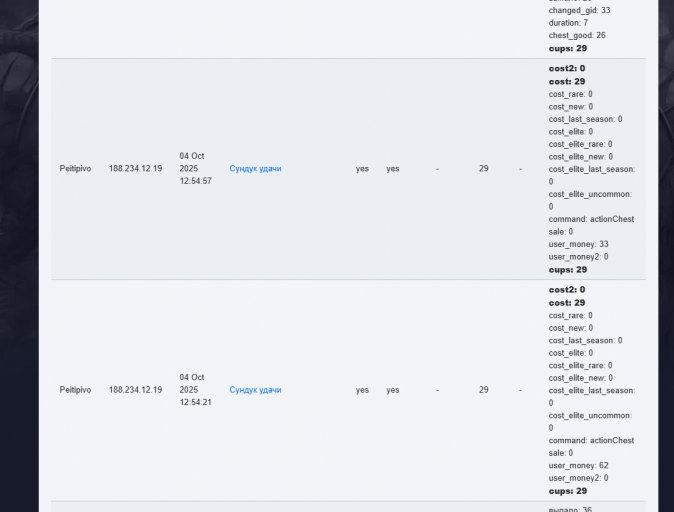Click date 04 Oct 2025 12:54:21
Screen dimensions: 674x512
[196, 390]
